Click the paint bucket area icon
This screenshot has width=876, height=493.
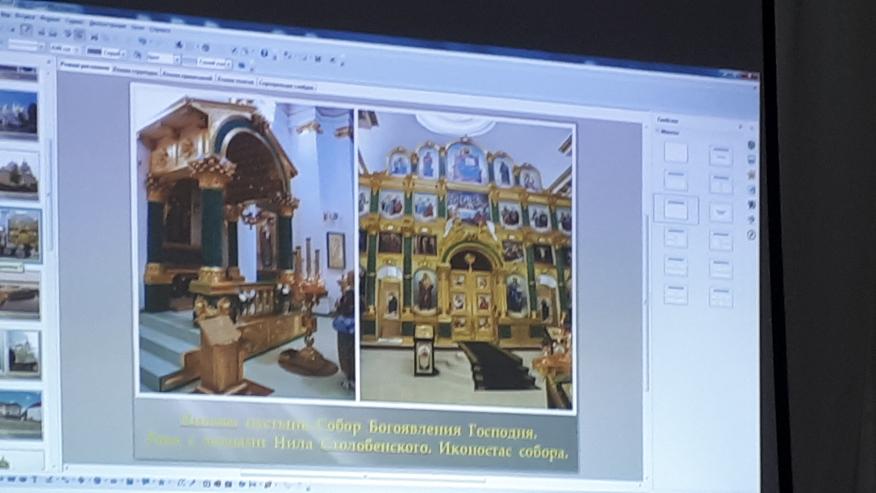[137, 55]
